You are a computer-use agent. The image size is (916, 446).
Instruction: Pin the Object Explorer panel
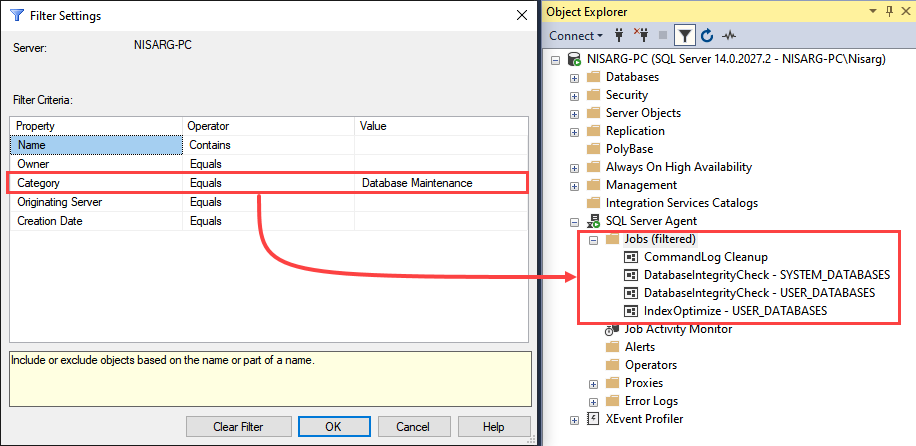tap(890, 11)
